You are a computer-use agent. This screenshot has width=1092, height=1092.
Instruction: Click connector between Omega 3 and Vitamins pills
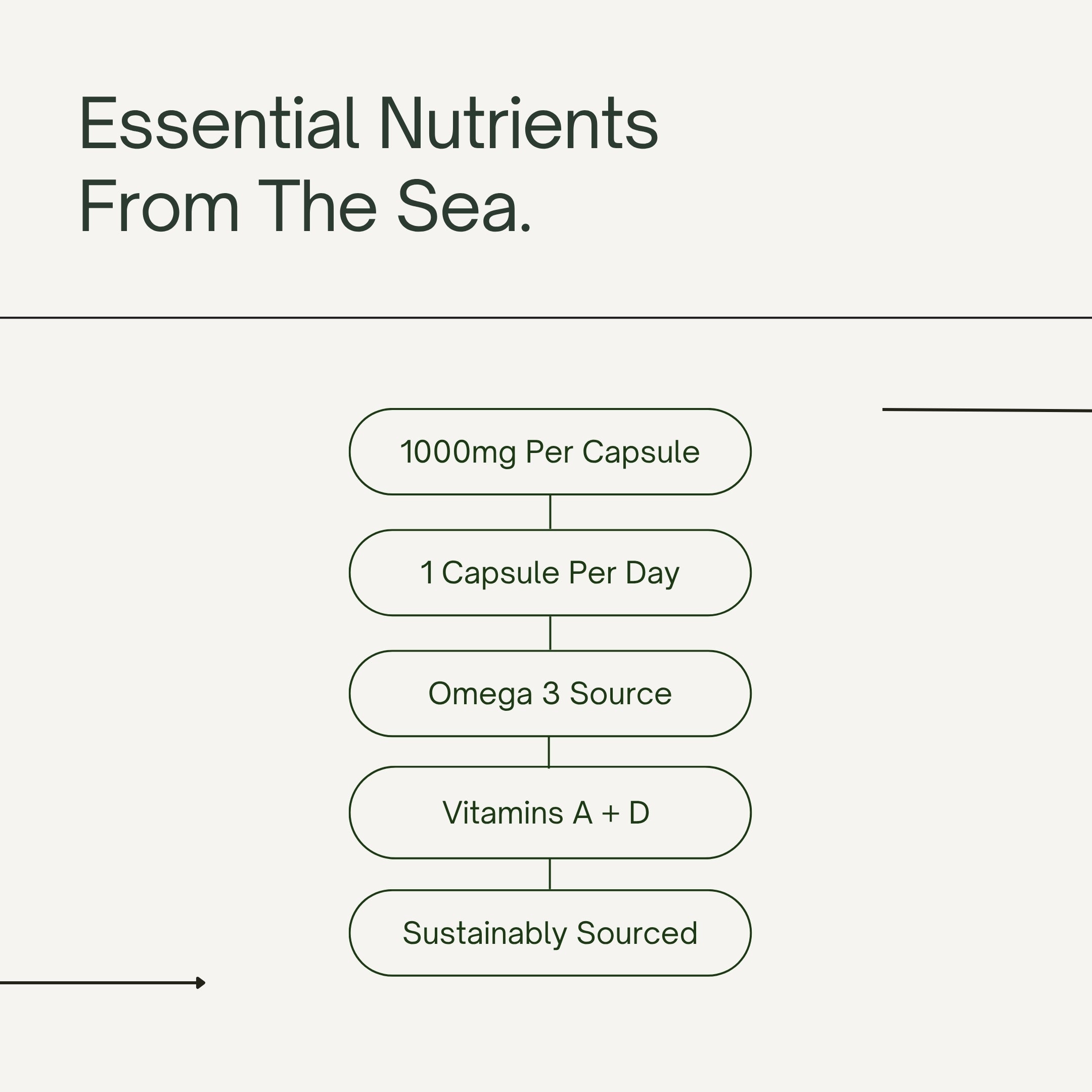click(548, 752)
